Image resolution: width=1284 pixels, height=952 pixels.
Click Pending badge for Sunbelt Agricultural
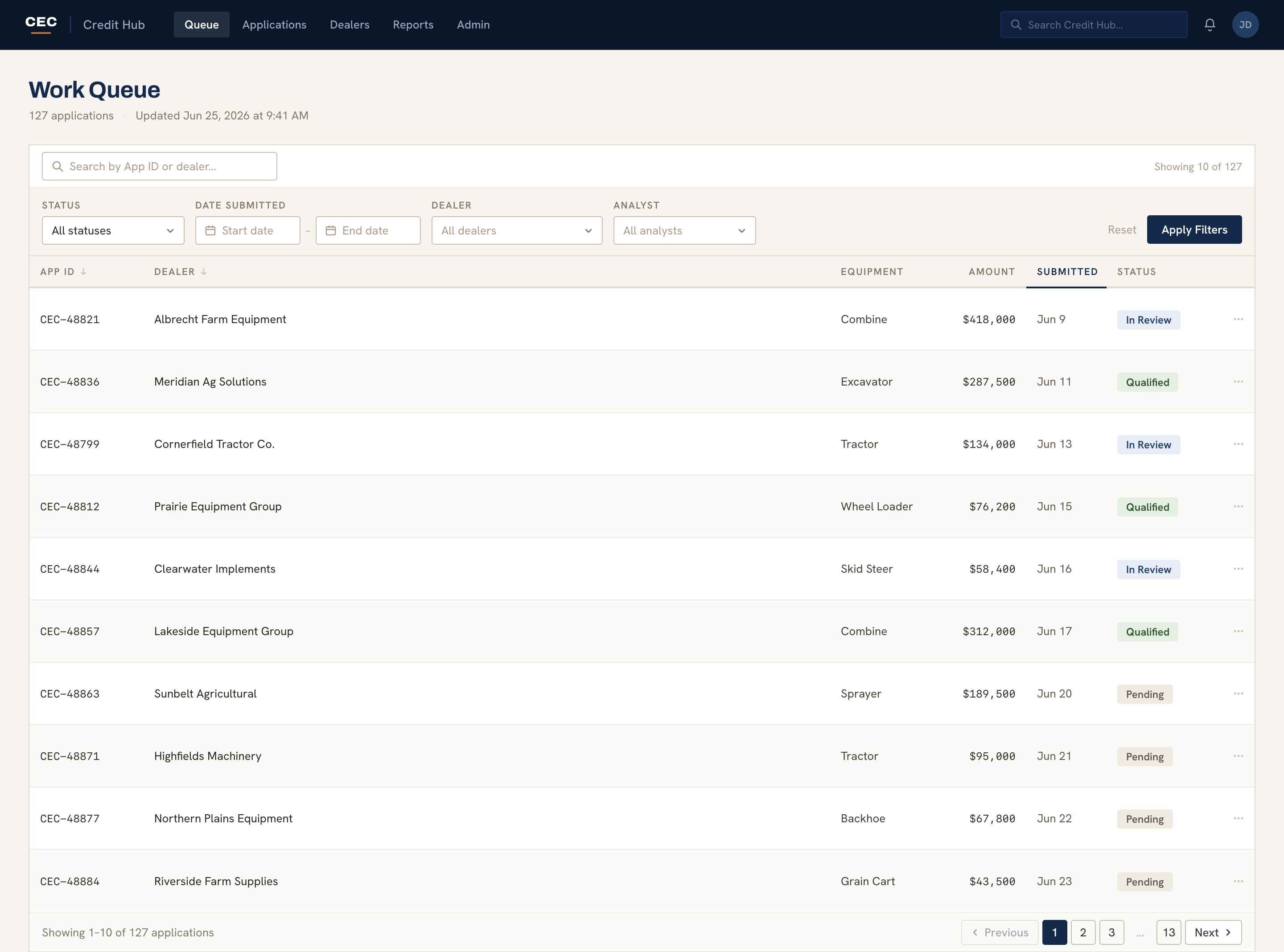(x=1144, y=694)
